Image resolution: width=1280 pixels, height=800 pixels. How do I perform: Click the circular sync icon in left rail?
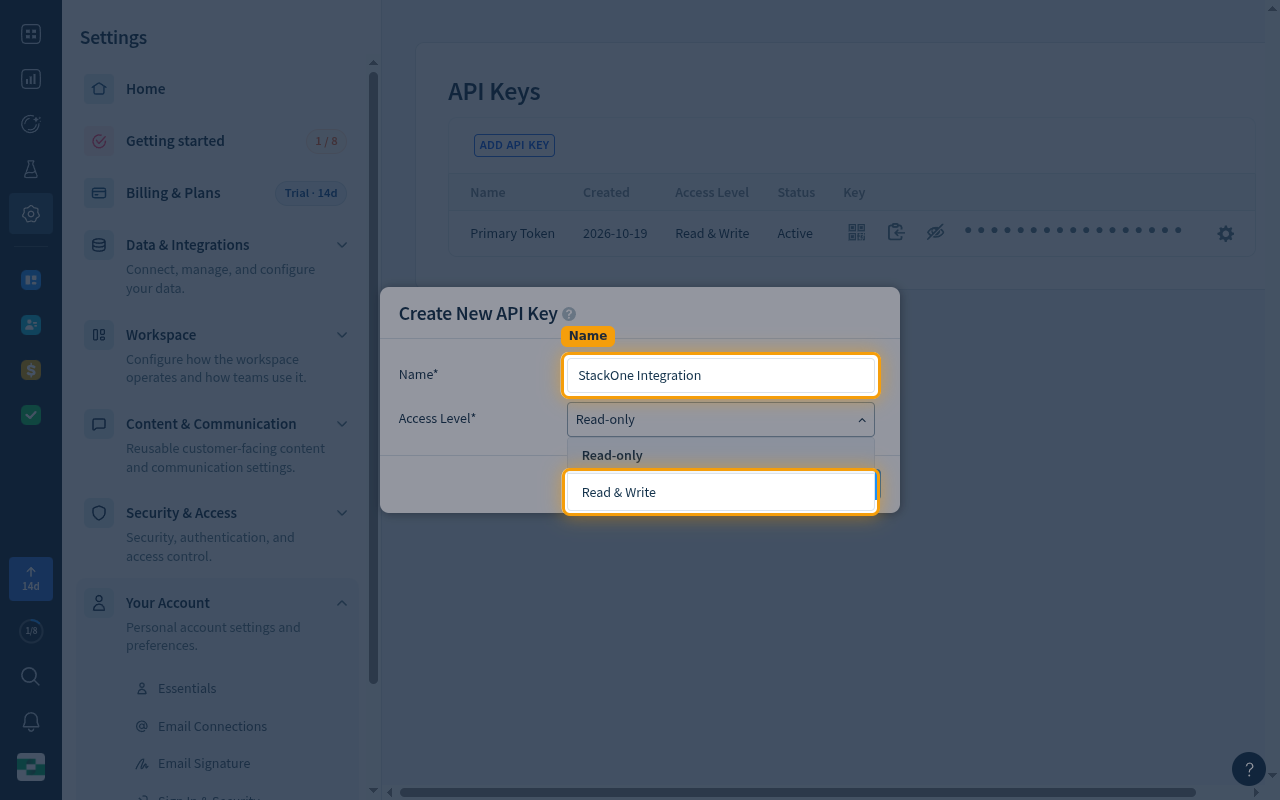[x=31, y=124]
